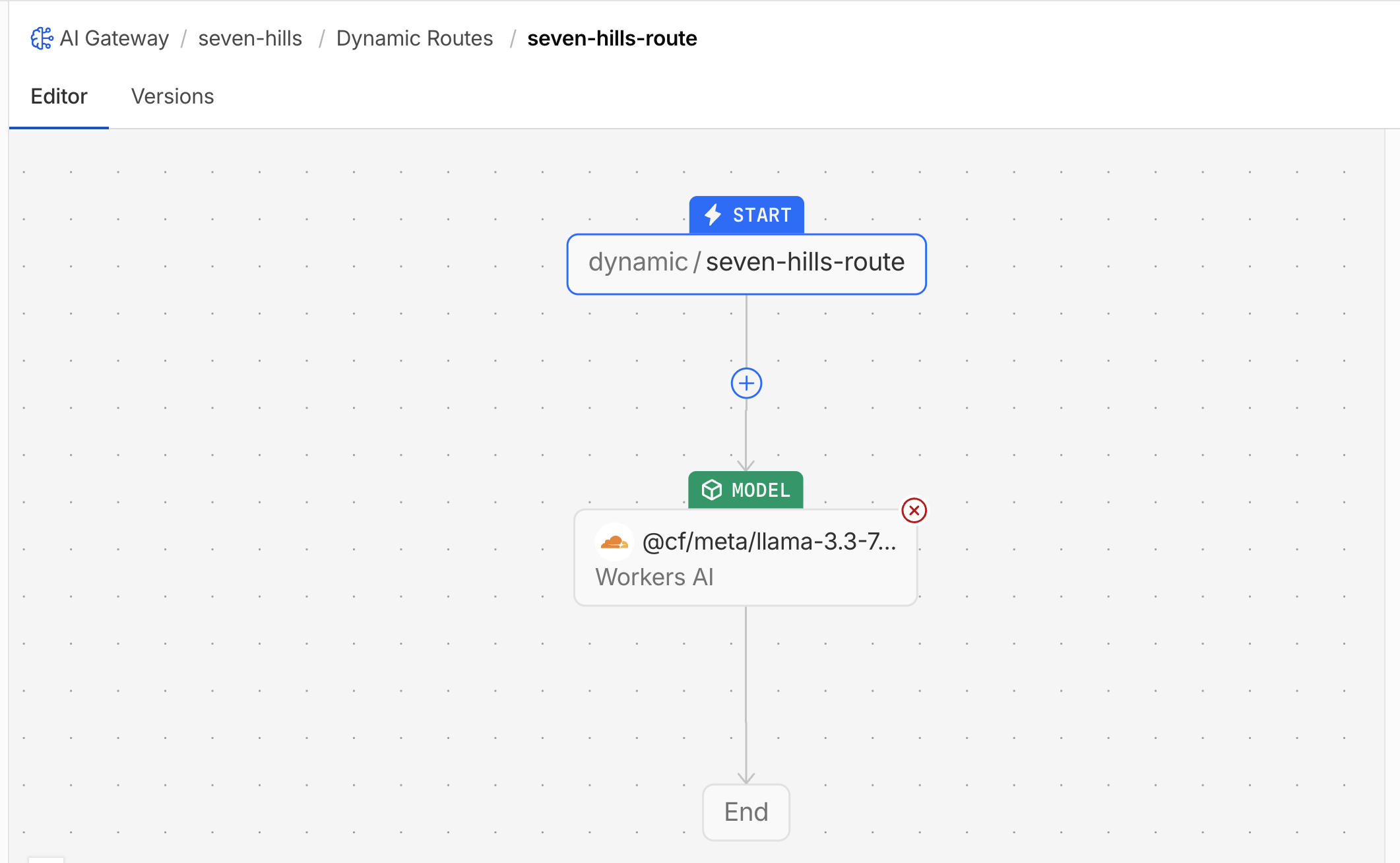Viewport: 1400px width, 863px height.
Task: Select the MODEL label badge
Action: click(746, 490)
